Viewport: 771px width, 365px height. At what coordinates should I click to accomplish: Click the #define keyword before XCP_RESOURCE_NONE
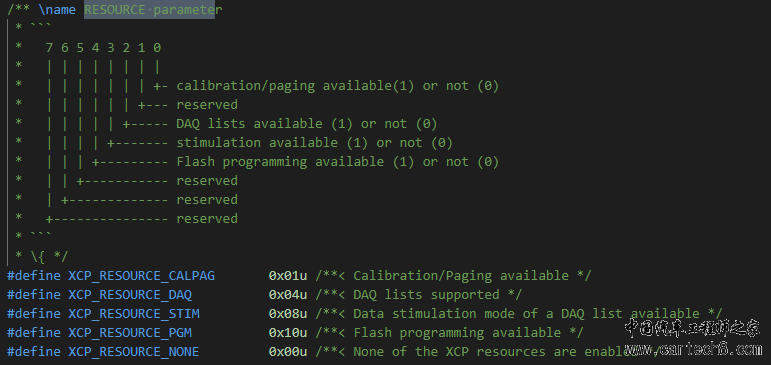coord(34,352)
